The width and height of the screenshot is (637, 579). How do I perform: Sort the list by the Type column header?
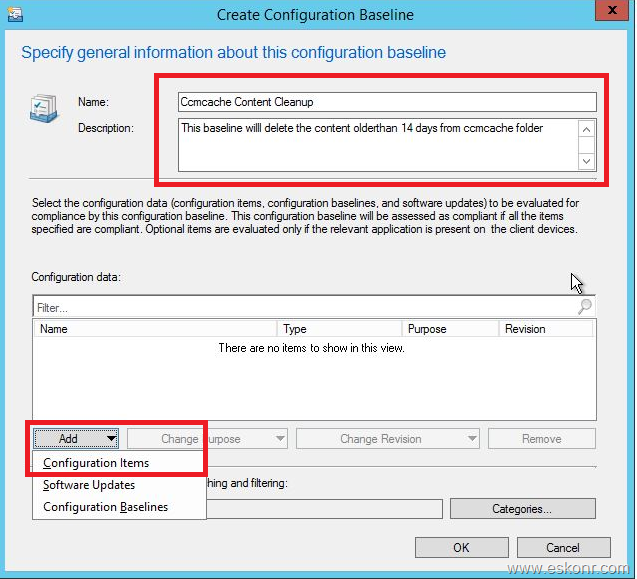pos(340,328)
